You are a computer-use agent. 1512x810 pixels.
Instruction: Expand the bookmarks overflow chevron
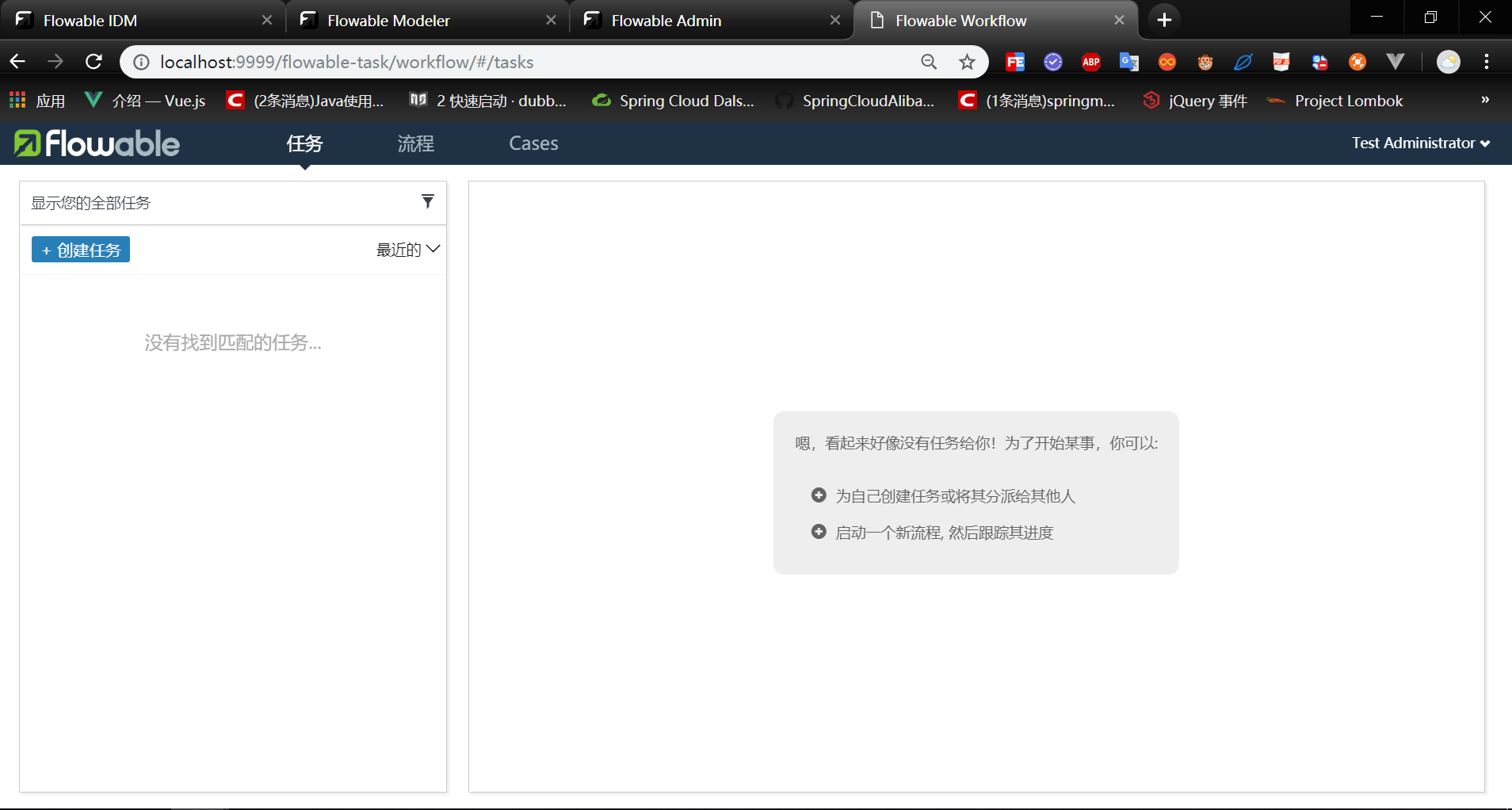[1483, 100]
